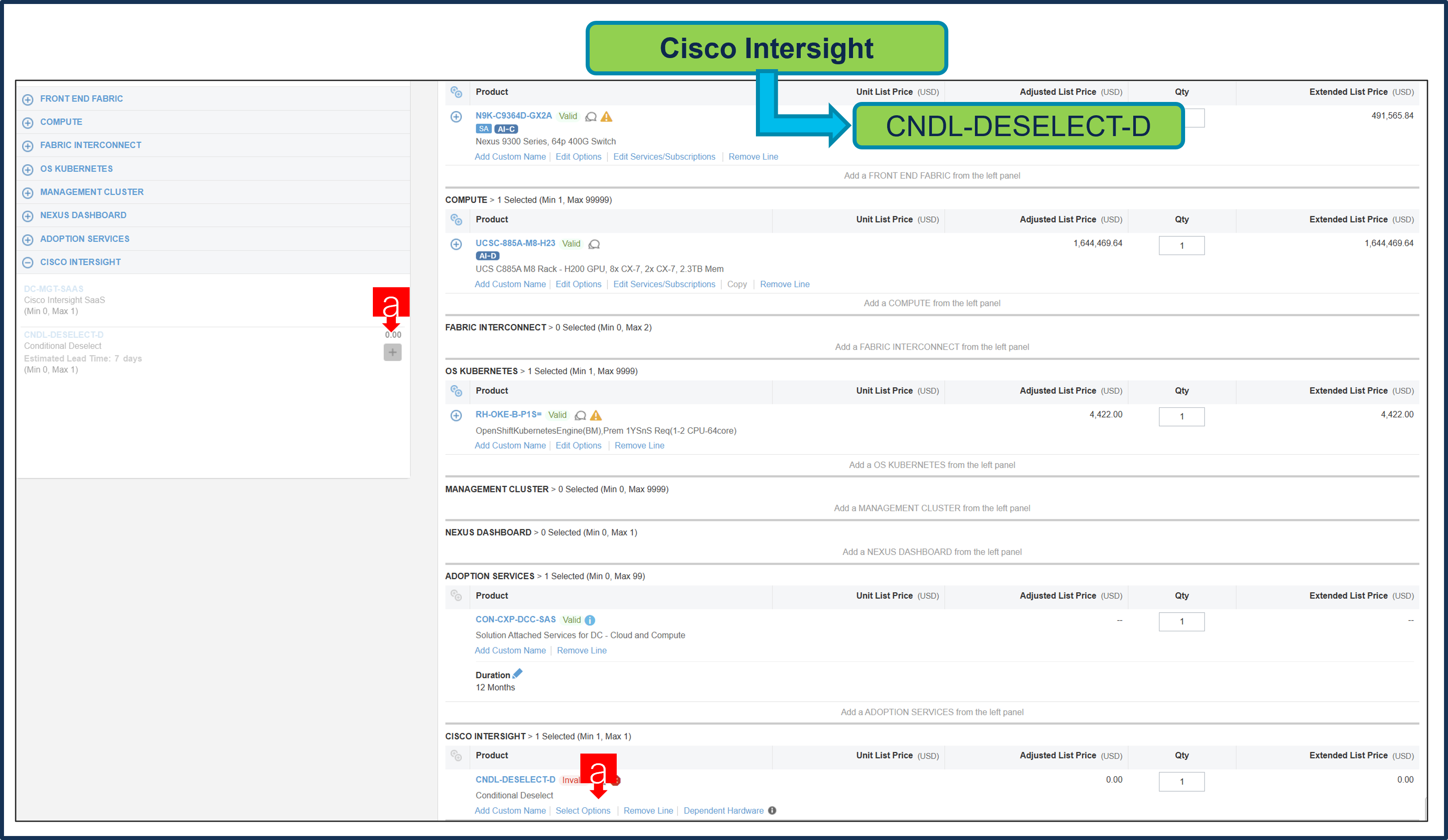Edit Options for RH-OKE-B-P1S=
The image size is (1448, 840).
tap(579, 446)
